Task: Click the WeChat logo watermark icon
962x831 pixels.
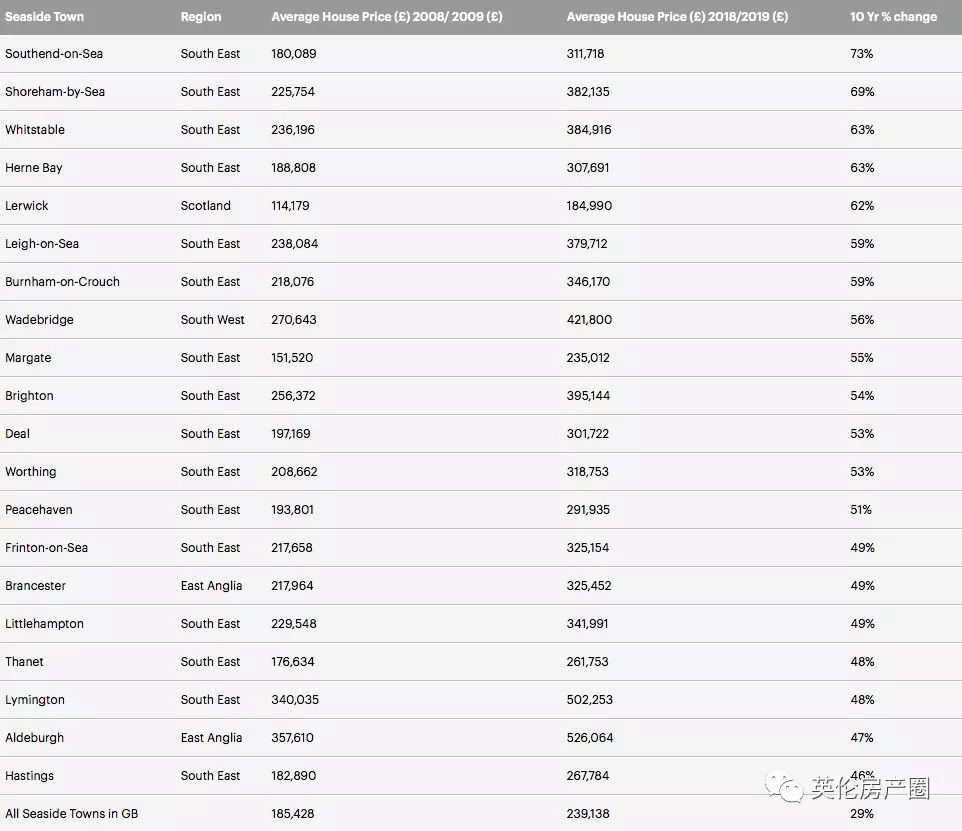Action: tap(785, 789)
